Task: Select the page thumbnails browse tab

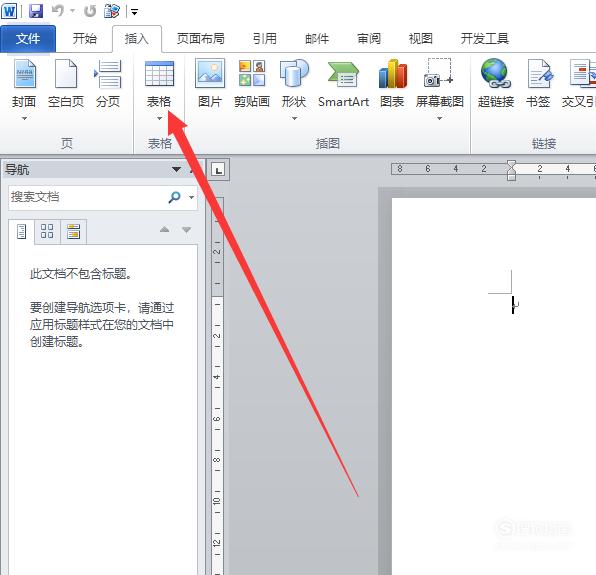Action: (x=47, y=231)
